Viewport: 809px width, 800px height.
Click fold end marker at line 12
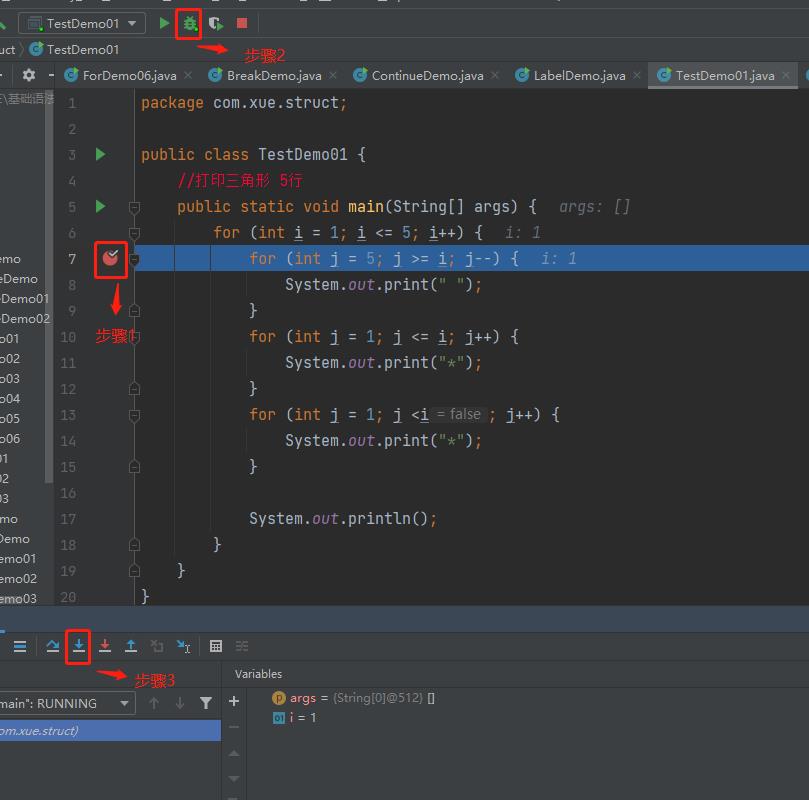tap(134, 389)
